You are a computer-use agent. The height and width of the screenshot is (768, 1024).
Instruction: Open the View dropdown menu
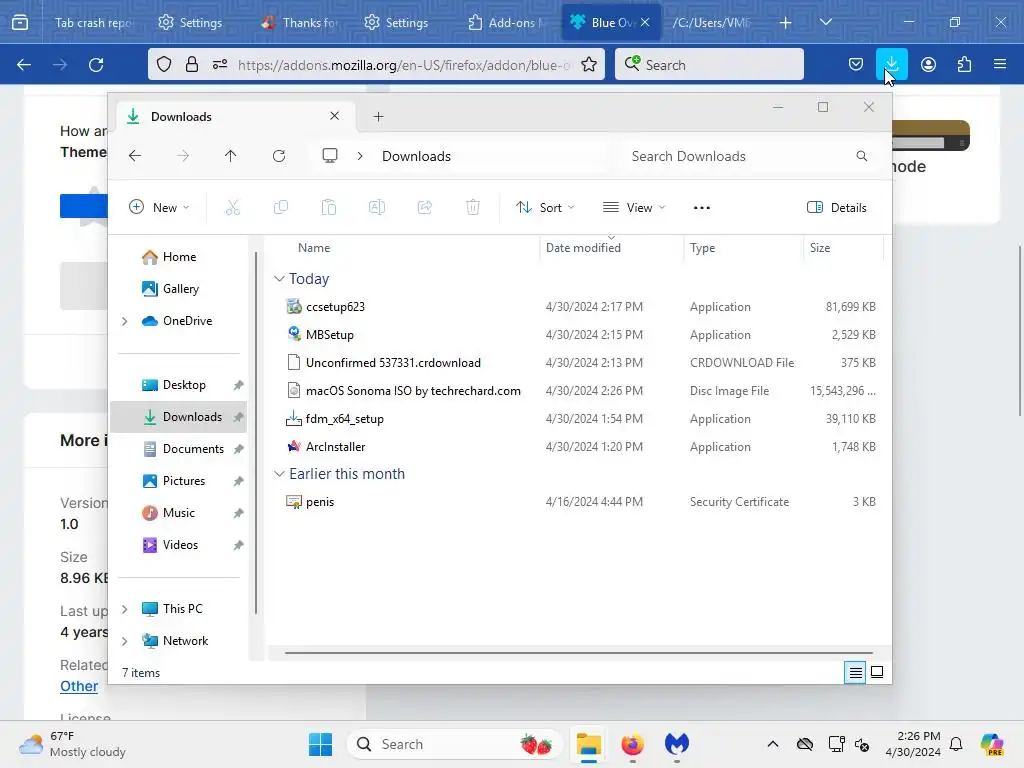tap(633, 208)
